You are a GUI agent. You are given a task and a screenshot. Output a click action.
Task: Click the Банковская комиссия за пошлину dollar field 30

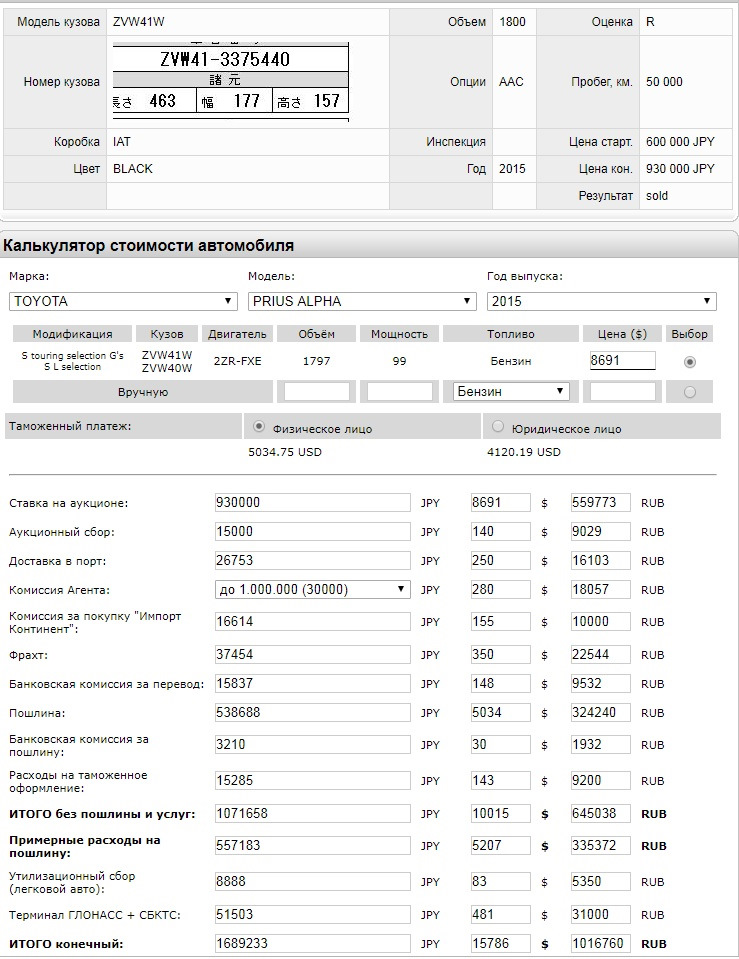click(500, 744)
